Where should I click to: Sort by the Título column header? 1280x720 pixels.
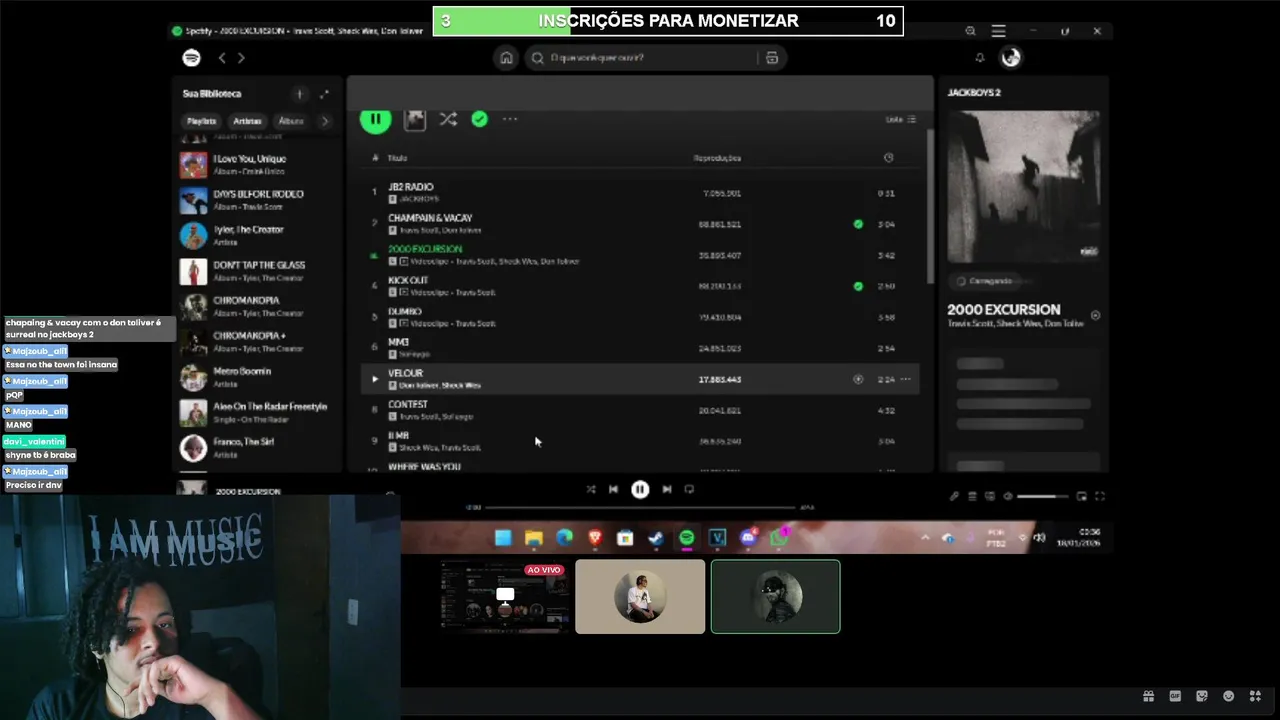coord(398,158)
